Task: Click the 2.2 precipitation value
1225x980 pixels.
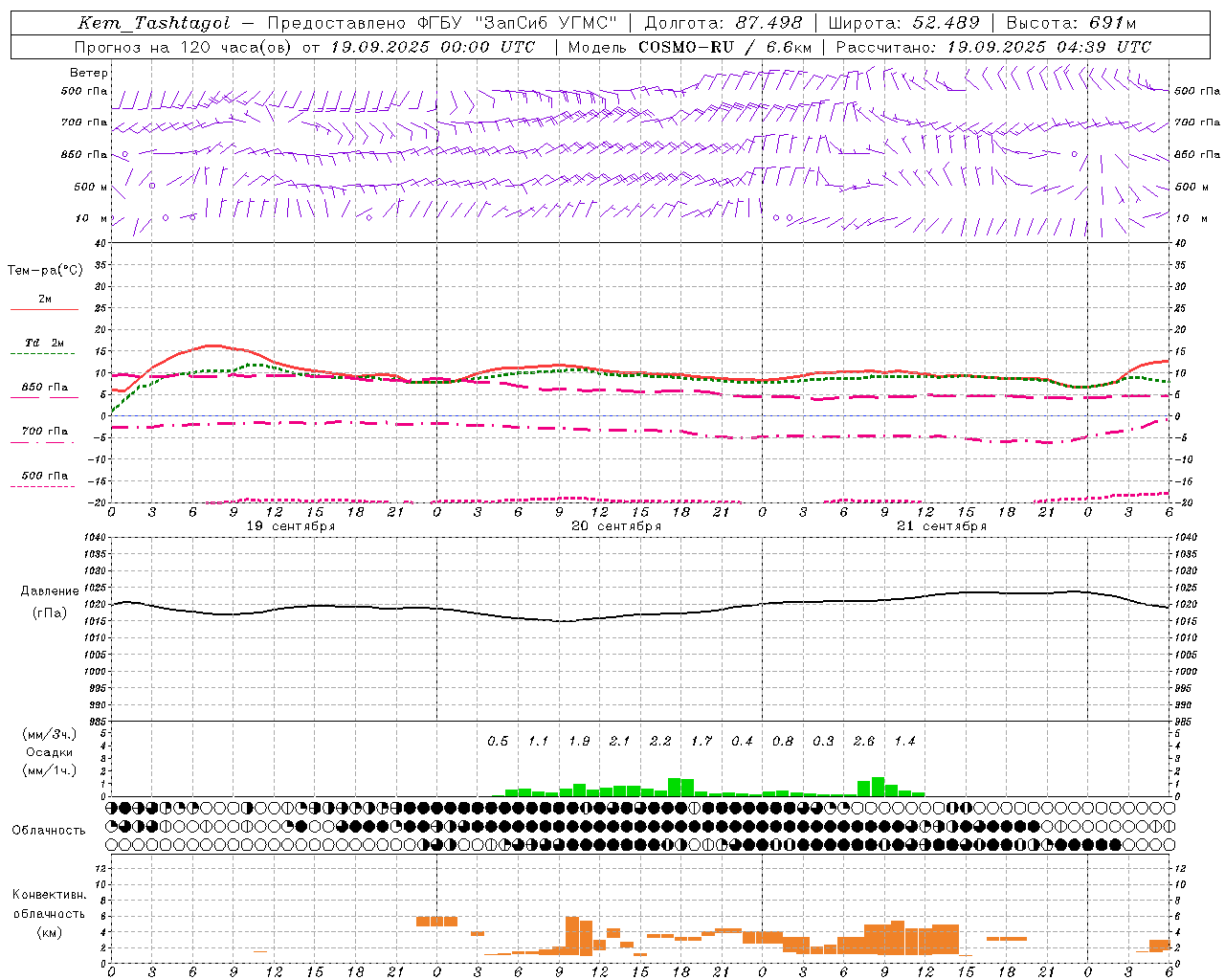Action: tap(660, 742)
